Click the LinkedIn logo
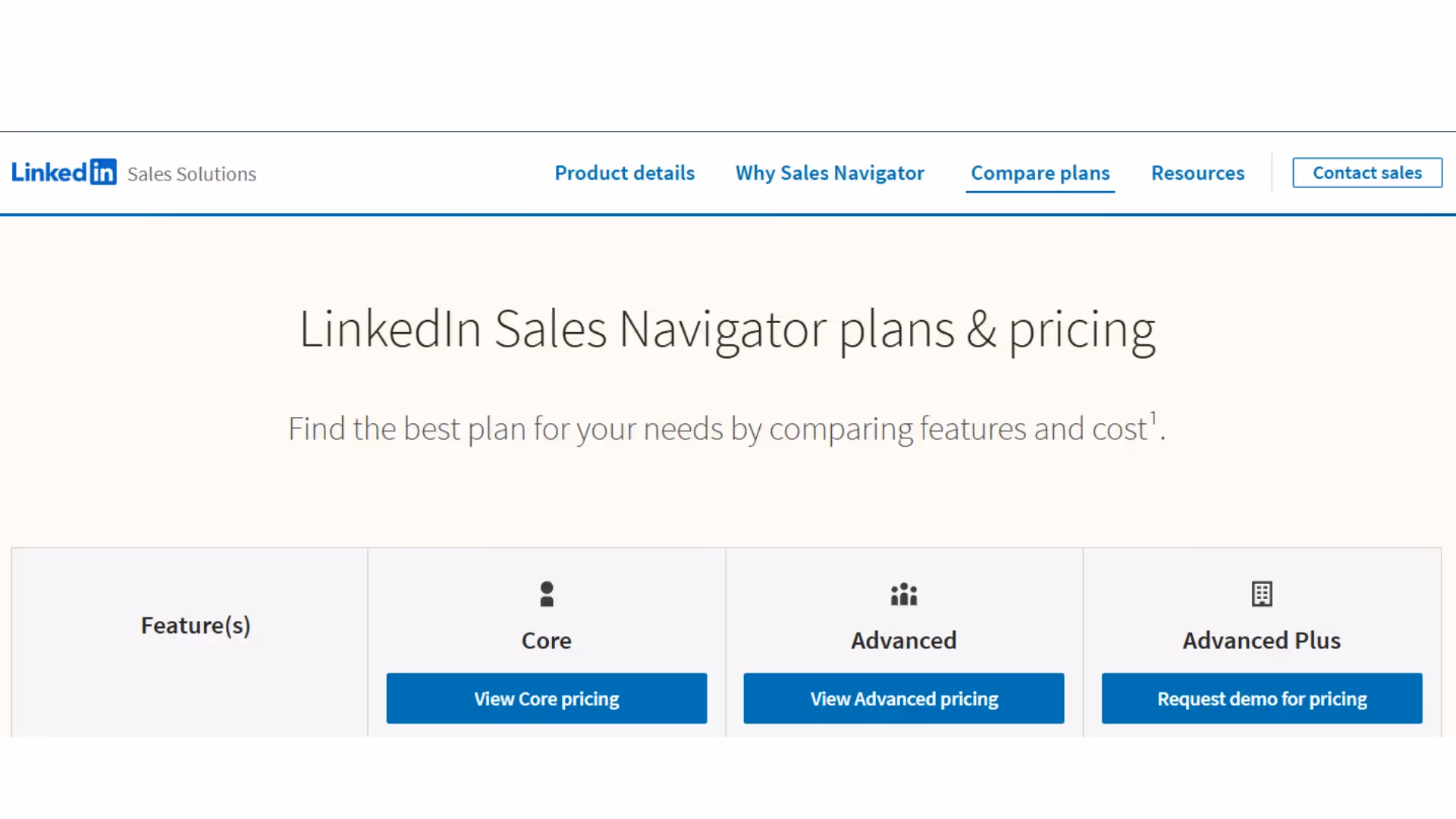The image size is (1456, 819). 64,173
